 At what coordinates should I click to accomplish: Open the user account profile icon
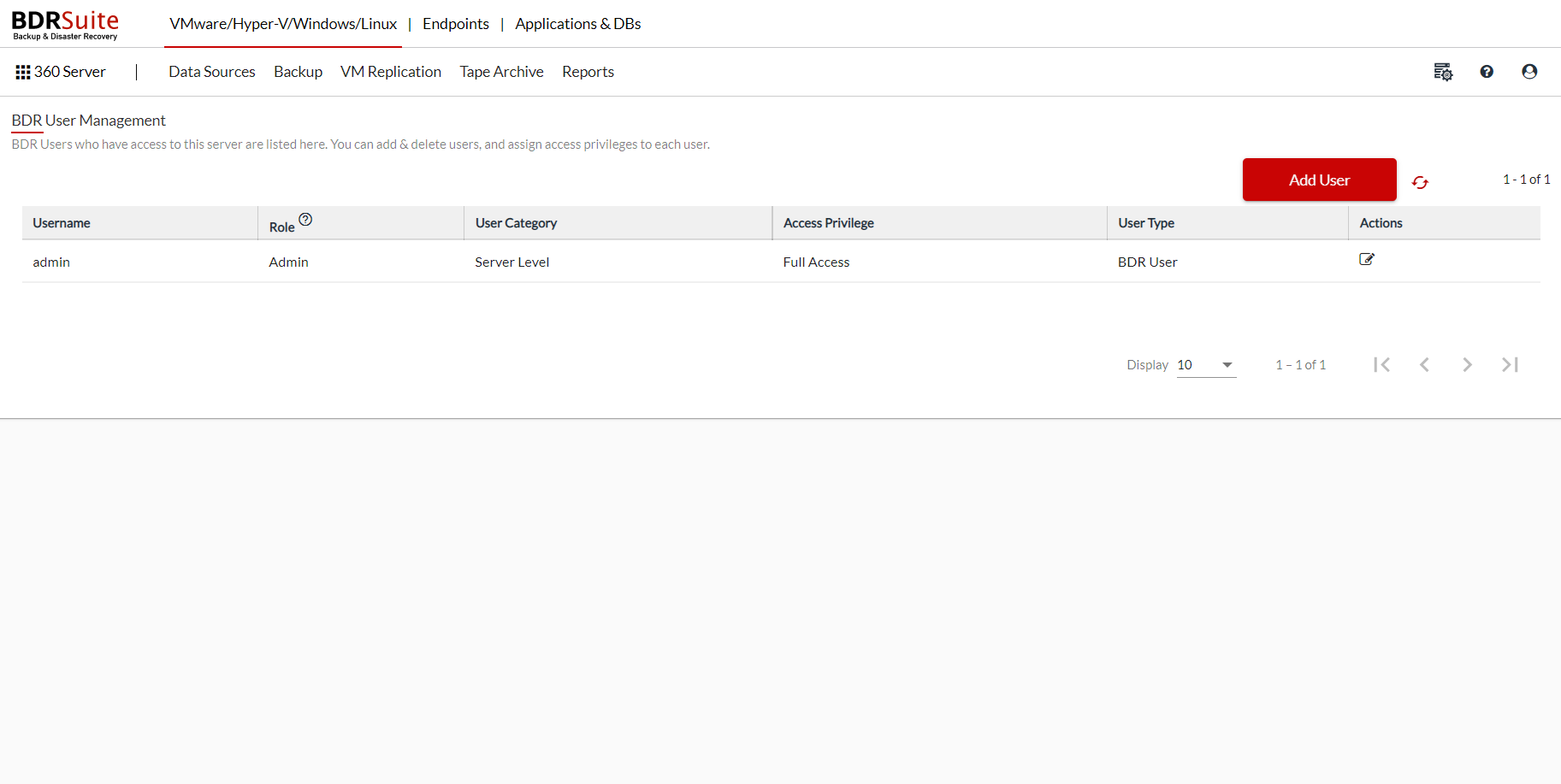(x=1529, y=72)
